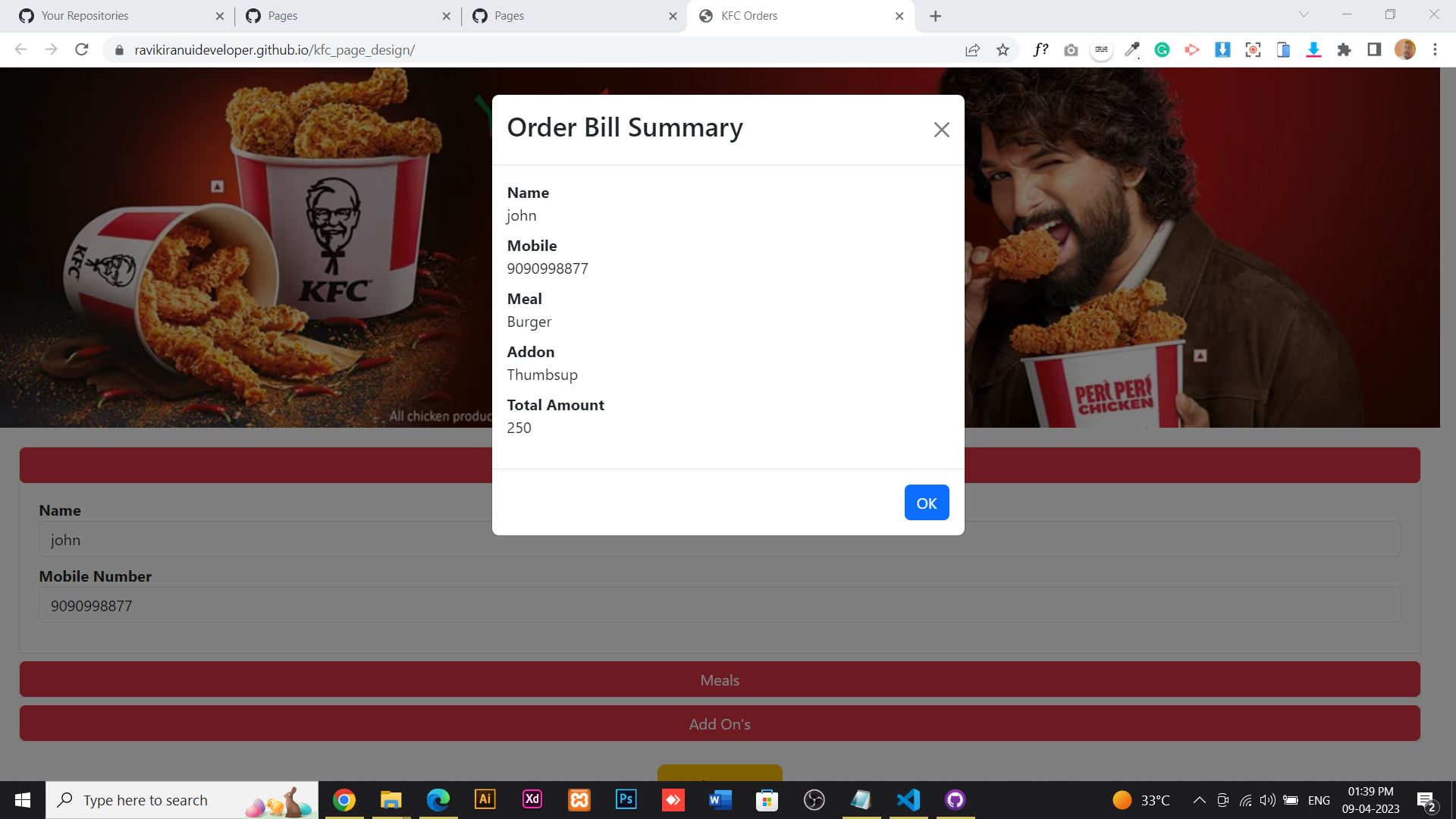Click the screenshot capture icon in toolbar

click(1253, 49)
